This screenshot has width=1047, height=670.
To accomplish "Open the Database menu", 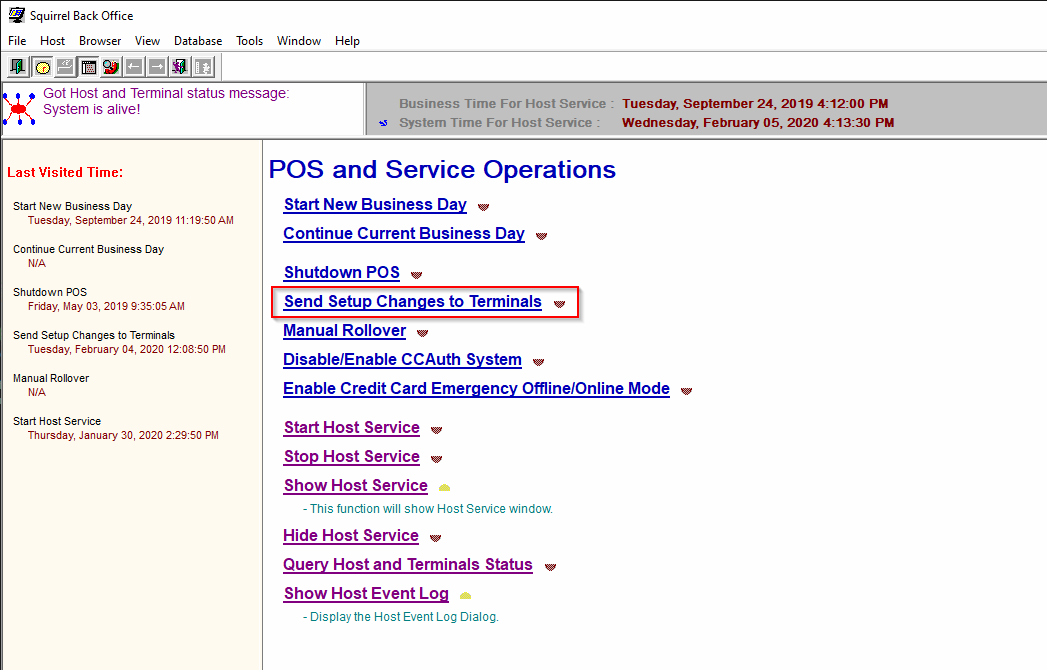I will [198, 41].
